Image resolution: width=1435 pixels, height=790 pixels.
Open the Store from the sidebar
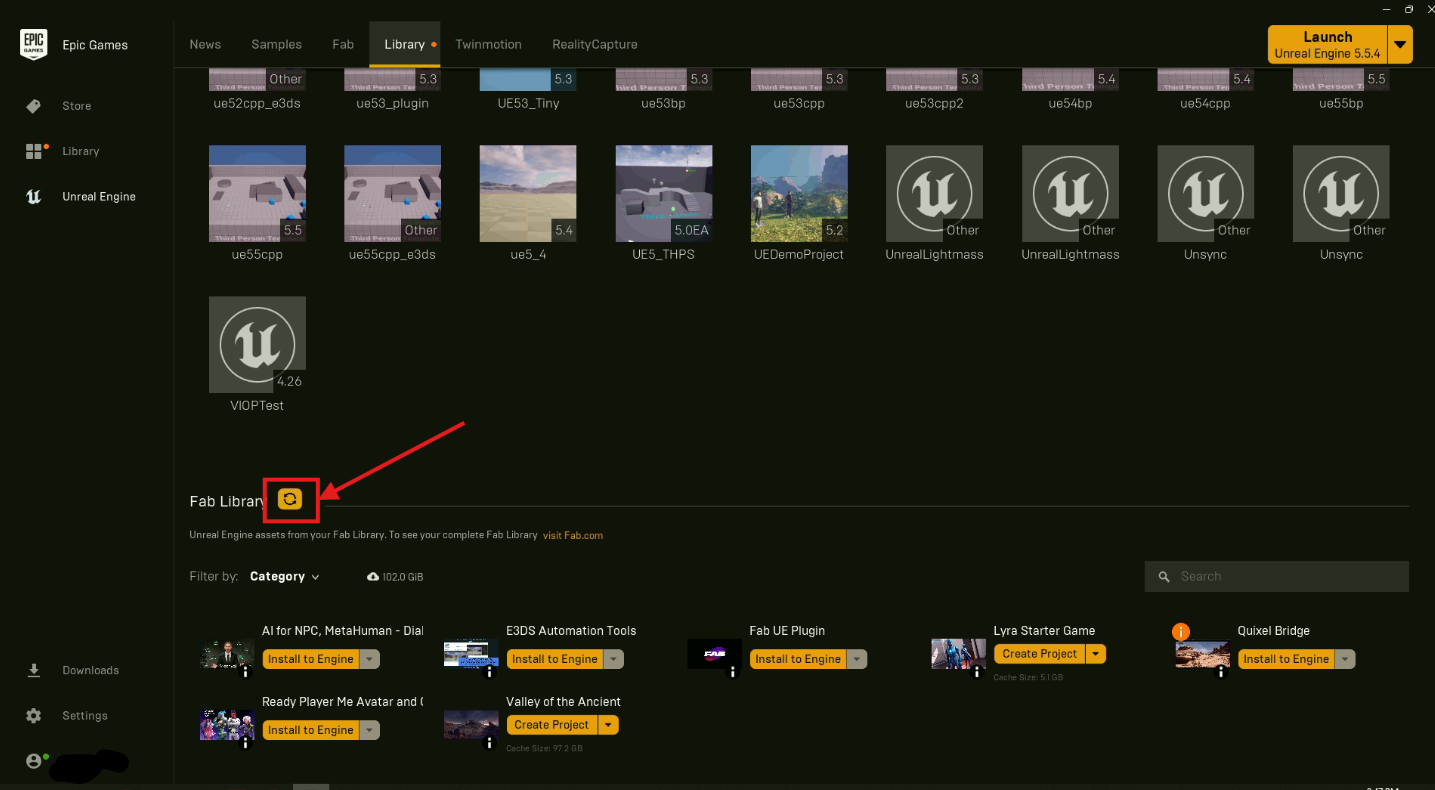(76, 106)
